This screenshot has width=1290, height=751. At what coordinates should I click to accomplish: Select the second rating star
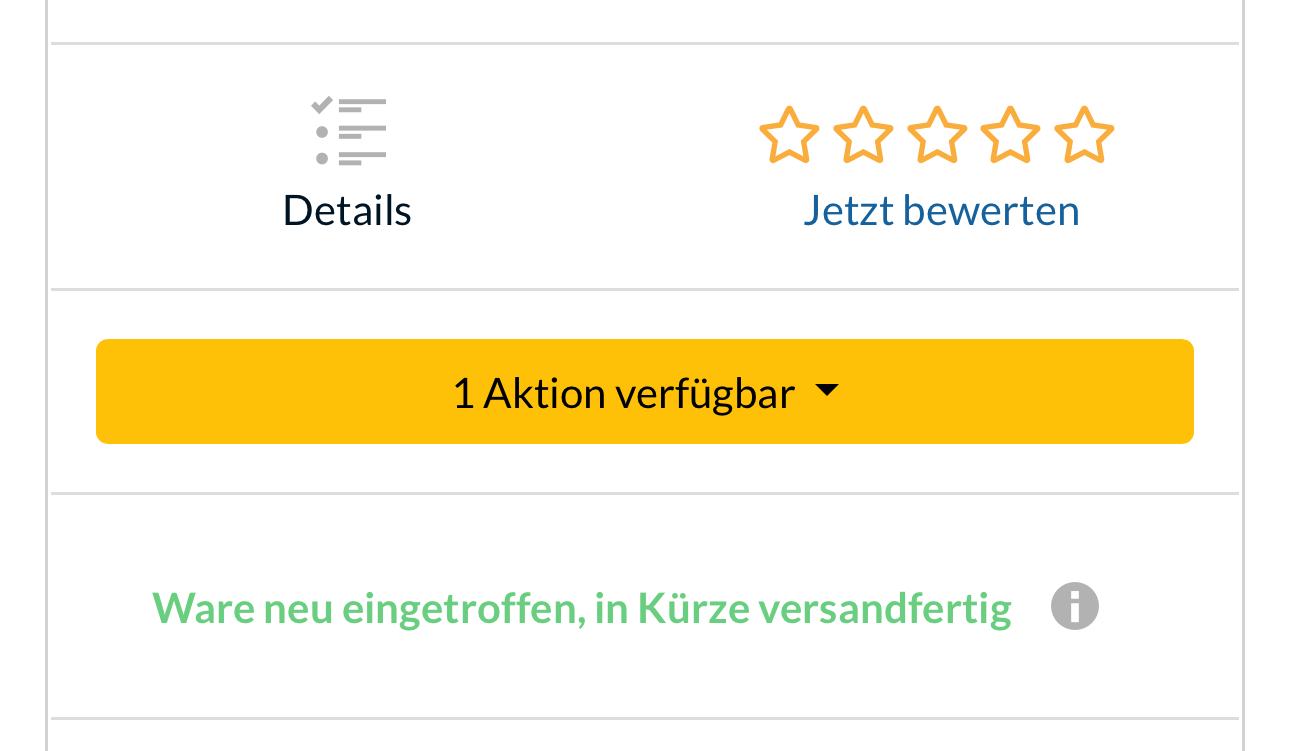[x=863, y=135]
